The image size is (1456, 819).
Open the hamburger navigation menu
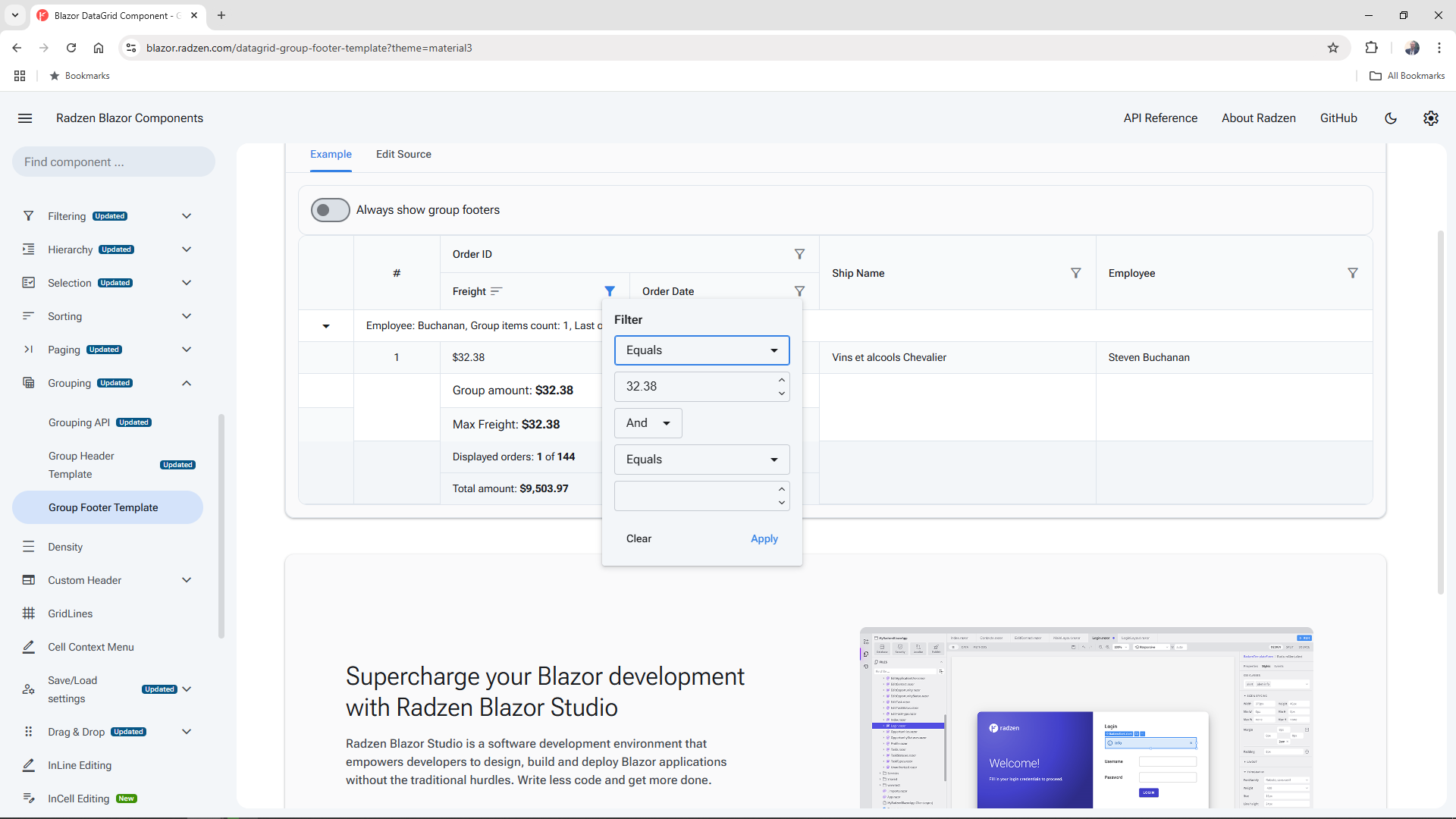[25, 118]
